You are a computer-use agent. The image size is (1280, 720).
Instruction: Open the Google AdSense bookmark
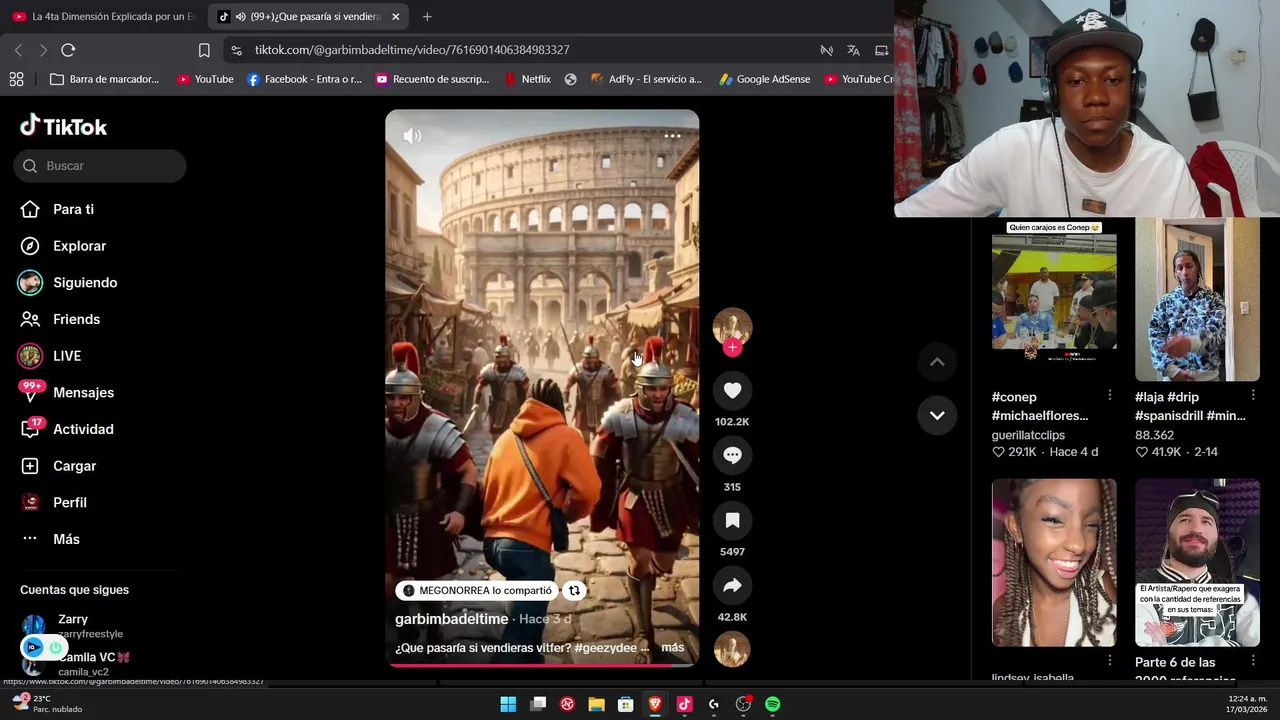coord(764,79)
